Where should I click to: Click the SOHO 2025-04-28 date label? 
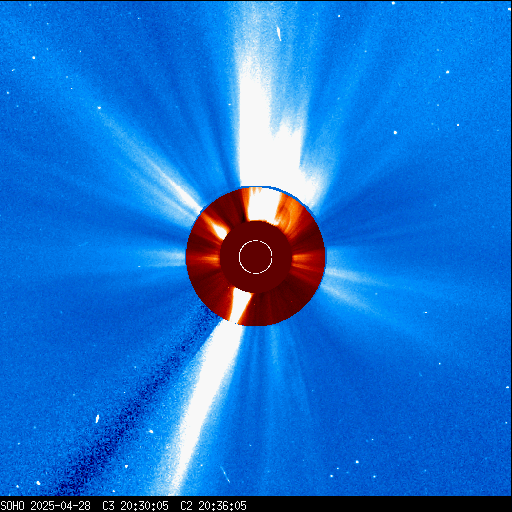pos(45,506)
